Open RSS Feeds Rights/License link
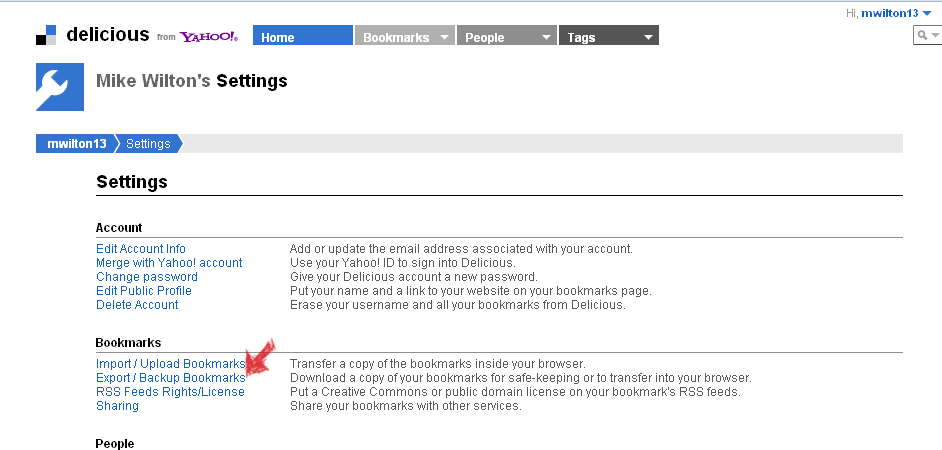The width and height of the screenshot is (942, 450). 170,392
